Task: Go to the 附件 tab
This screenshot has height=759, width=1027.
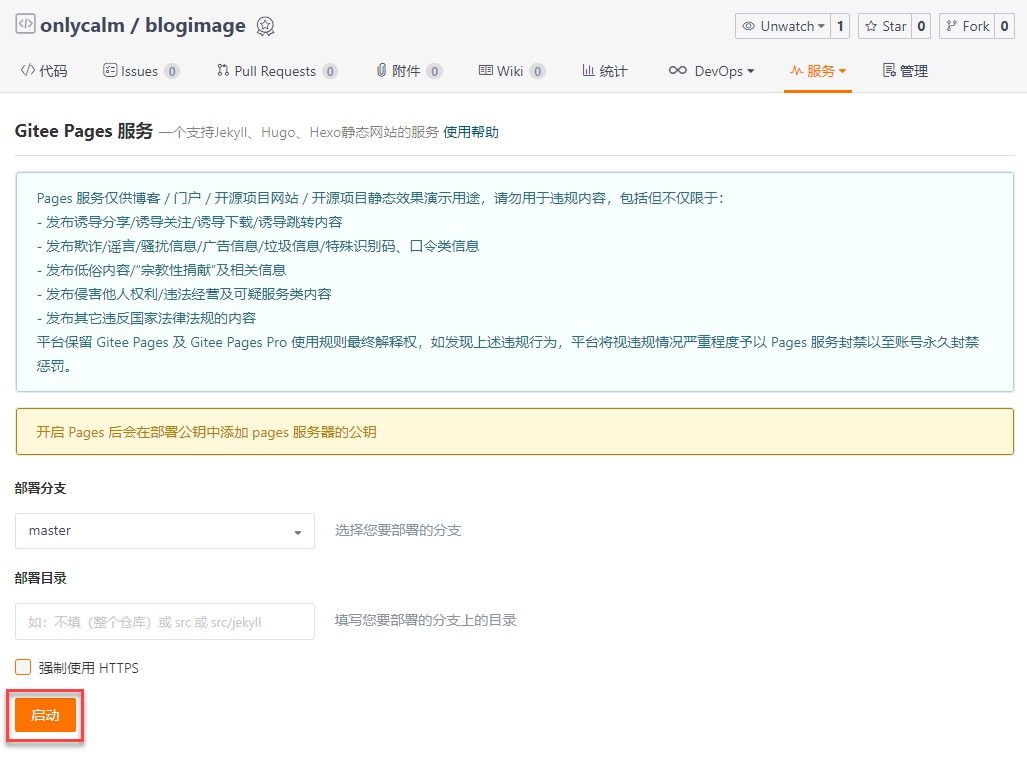Action: [409, 71]
